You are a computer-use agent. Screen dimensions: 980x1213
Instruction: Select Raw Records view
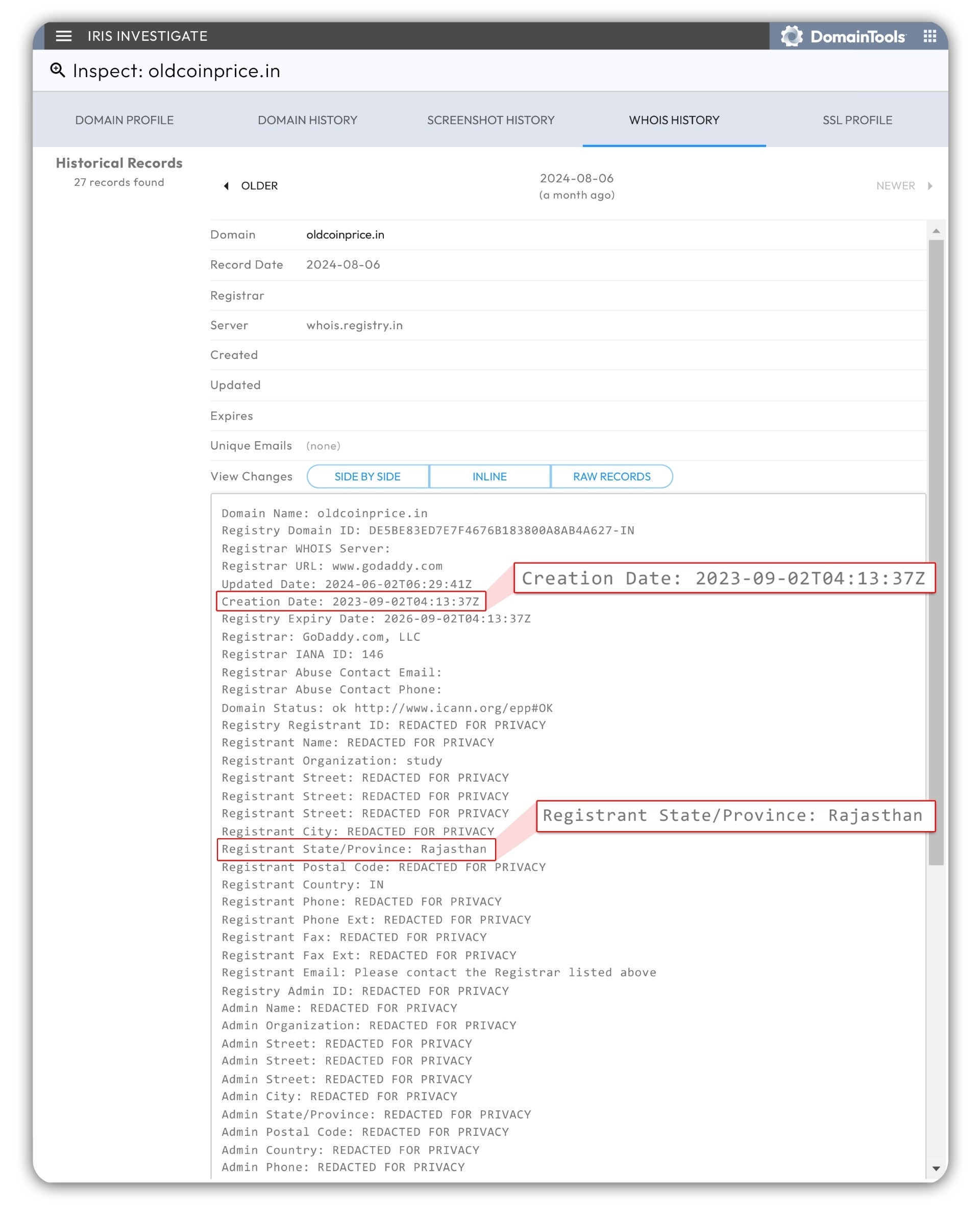(x=611, y=476)
